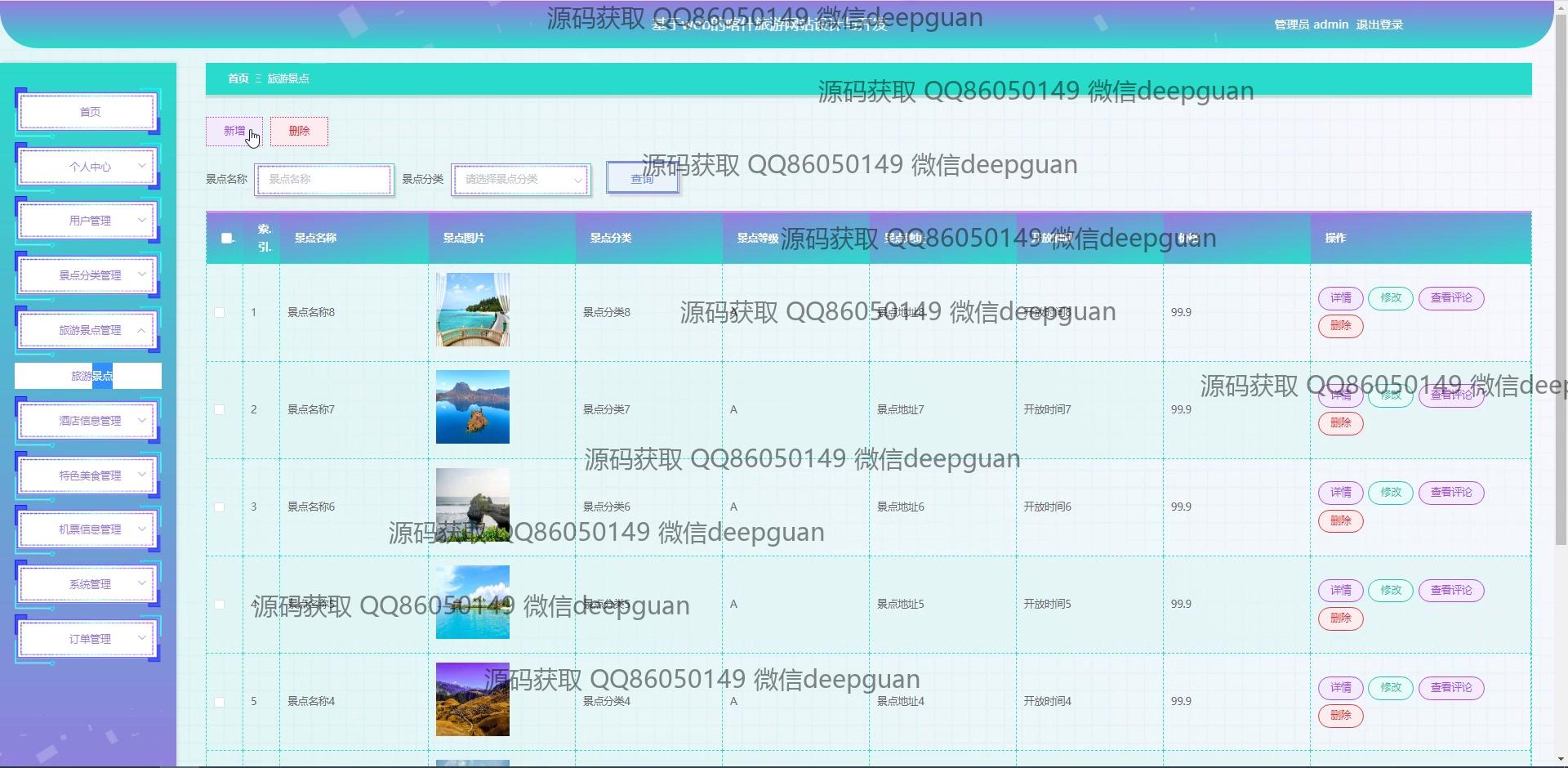Expand the 特色美食管理 sidebar menu

(x=87, y=476)
